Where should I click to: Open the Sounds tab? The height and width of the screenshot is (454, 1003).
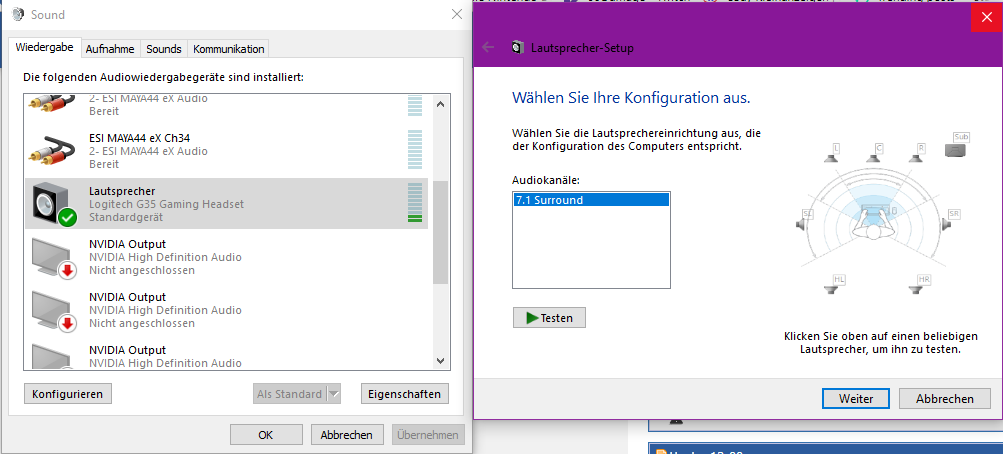click(x=163, y=49)
